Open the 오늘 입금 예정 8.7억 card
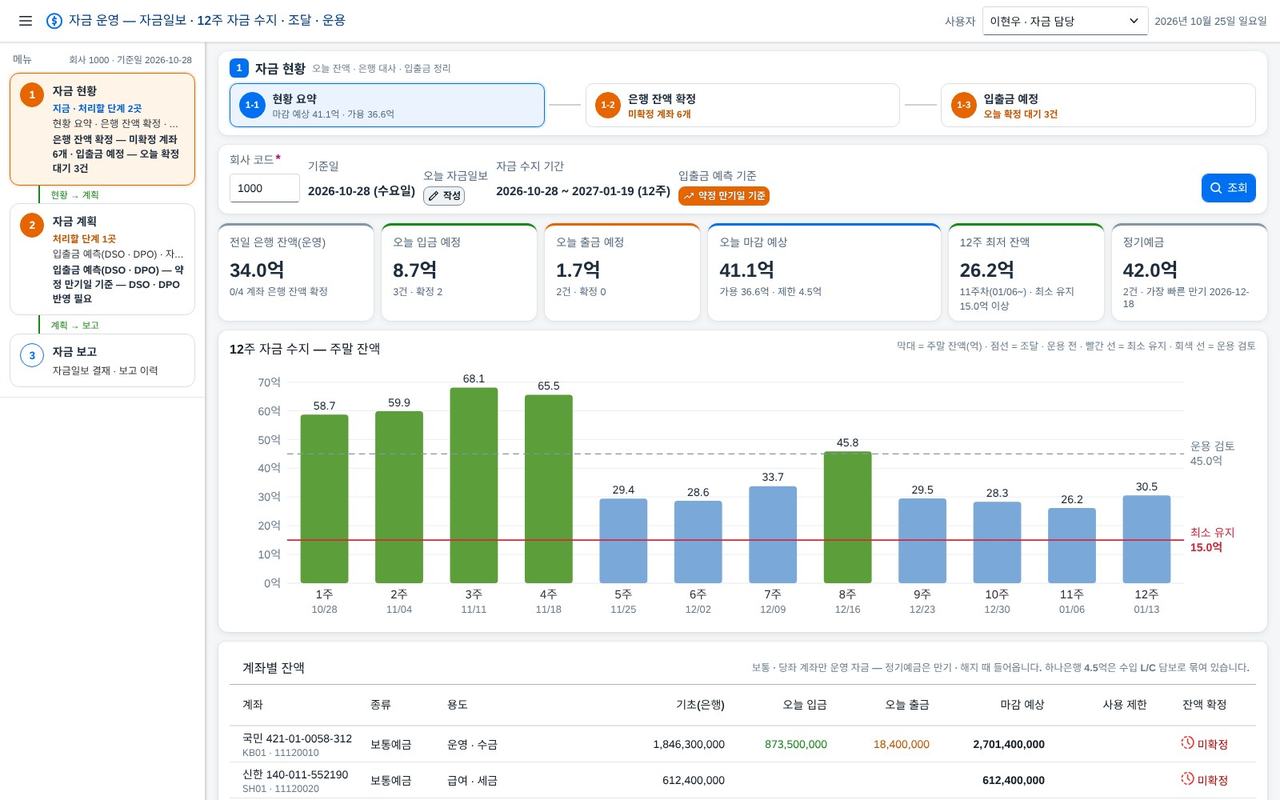Screen dimensions: 1280x800 459,272
